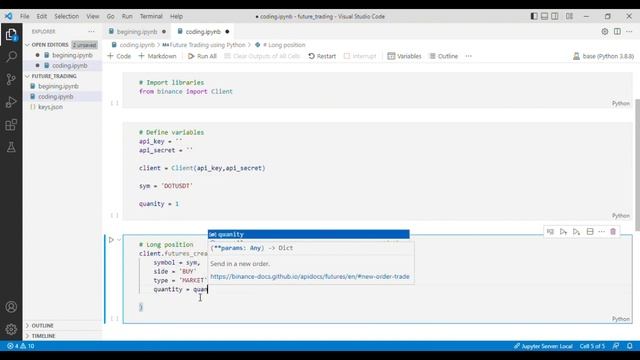Customize layout icon in title bar

coord(569,16)
